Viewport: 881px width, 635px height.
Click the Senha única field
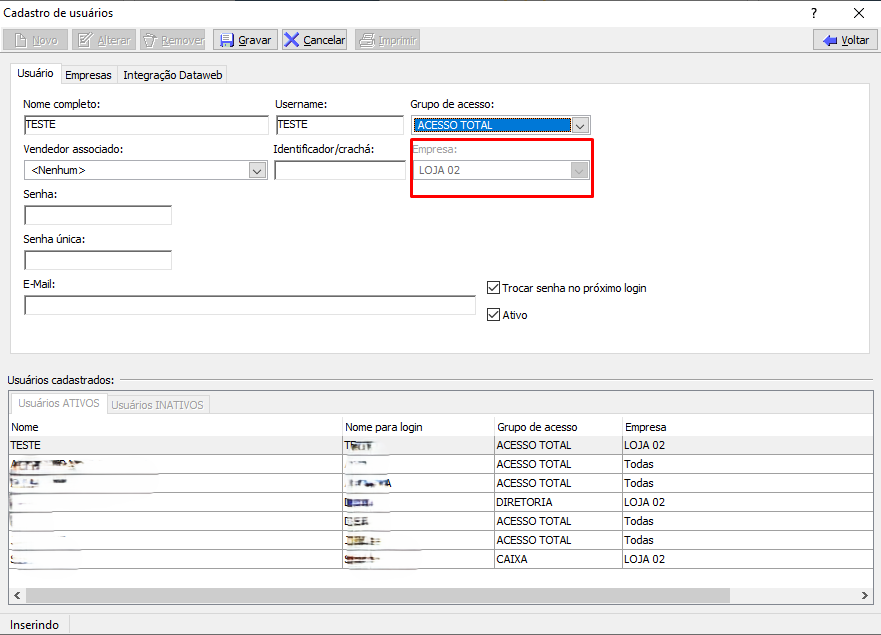pyautogui.click(x=98, y=260)
